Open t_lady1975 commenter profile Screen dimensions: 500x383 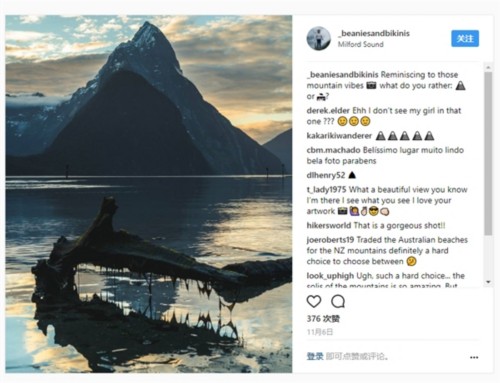[326, 190]
